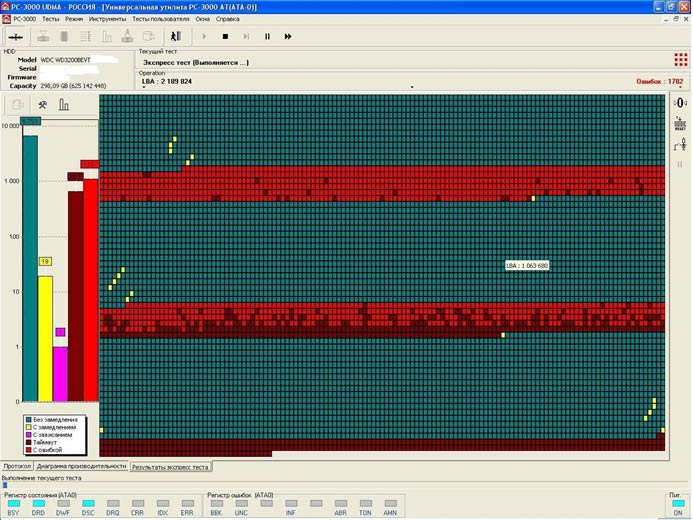Click the BBK error register indicator
This screenshot has width=693, height=520.
tap(217, 504)
